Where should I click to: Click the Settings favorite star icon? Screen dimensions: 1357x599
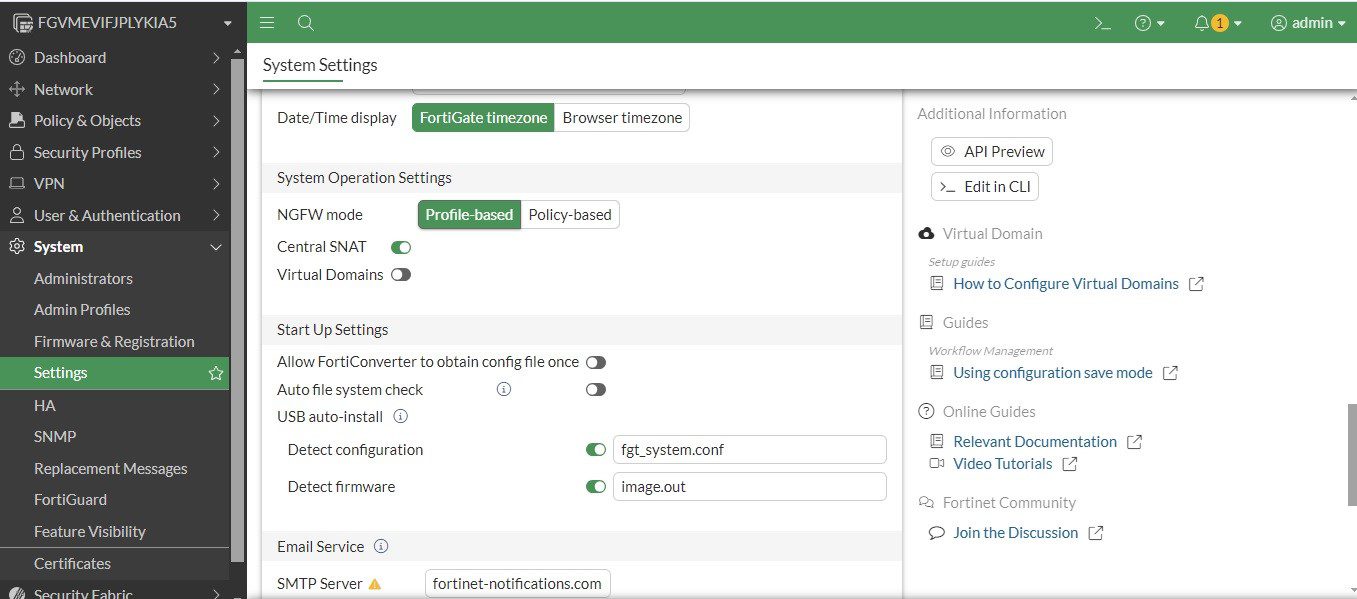215,373
